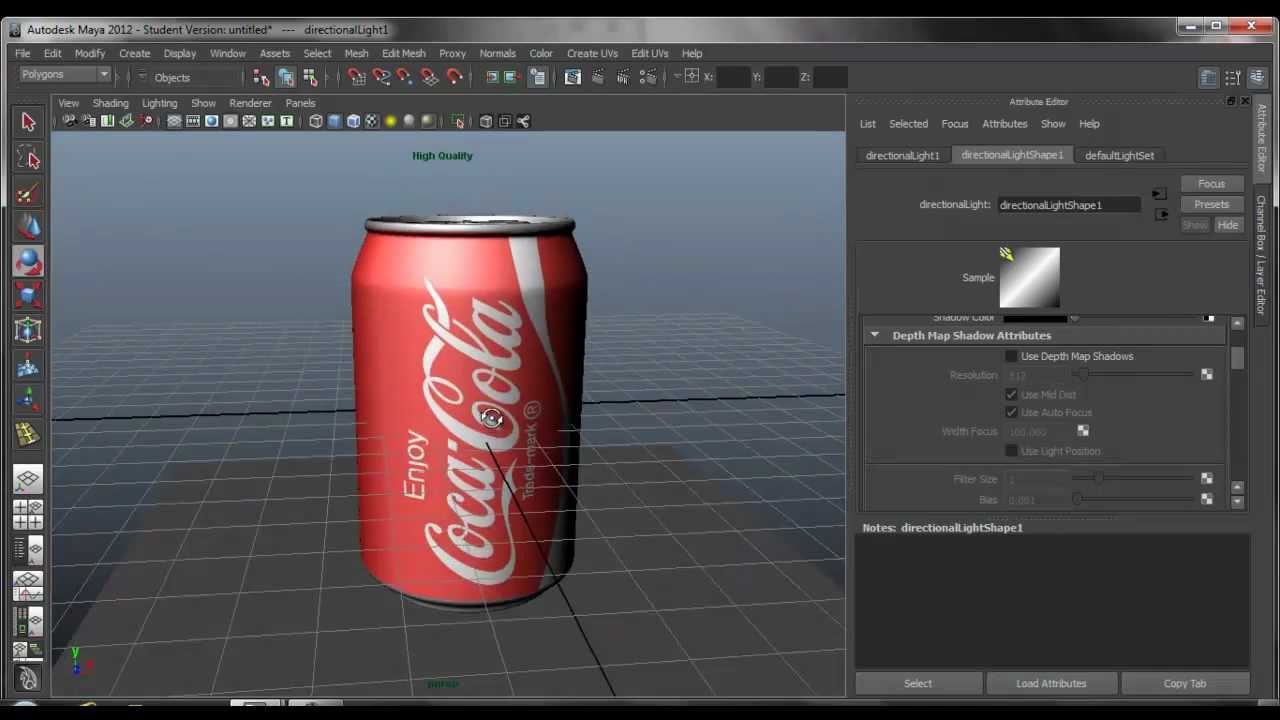Switch to four view layout
The height and width of the screenshot is (720, 1280).
(x=28, y=514)
